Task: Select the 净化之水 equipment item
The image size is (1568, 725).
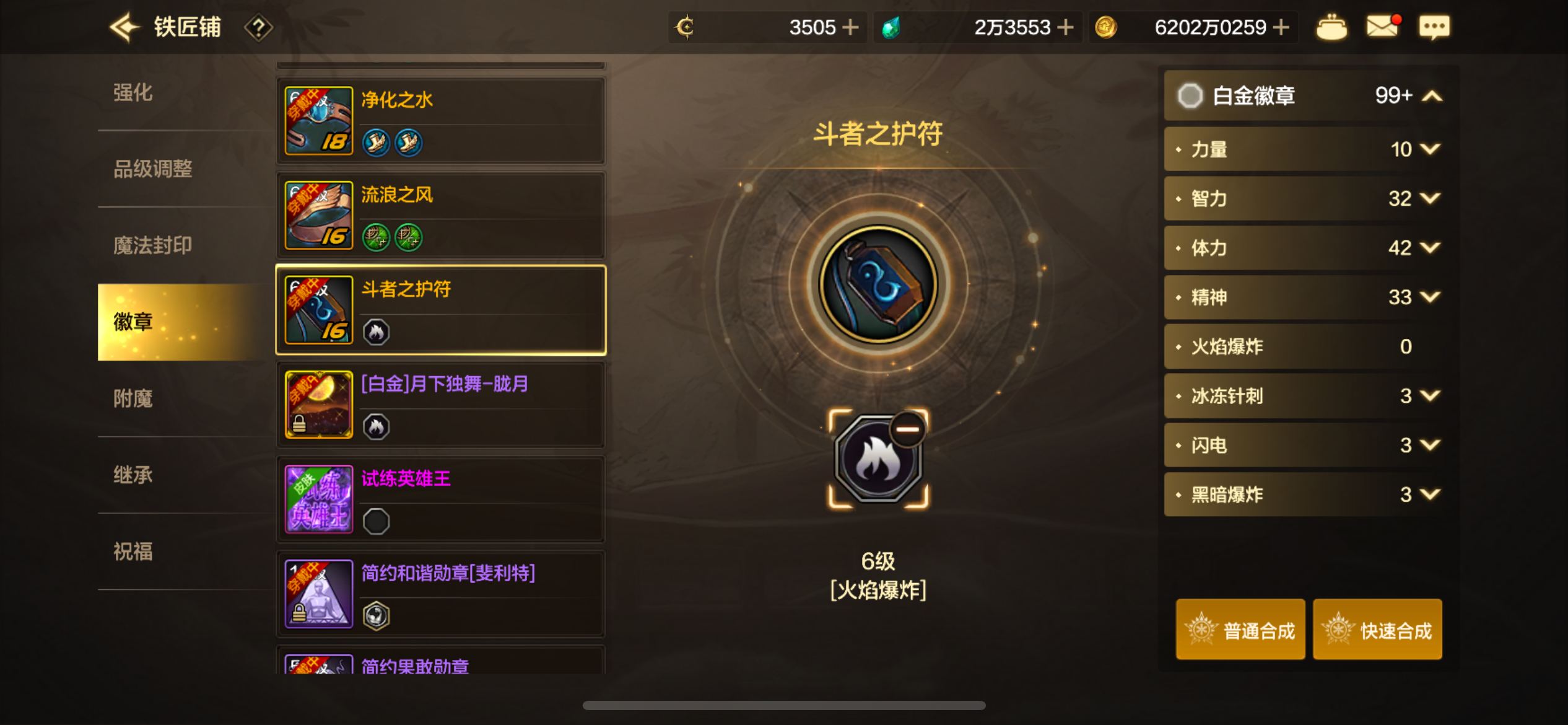Action: coord(440,121)
